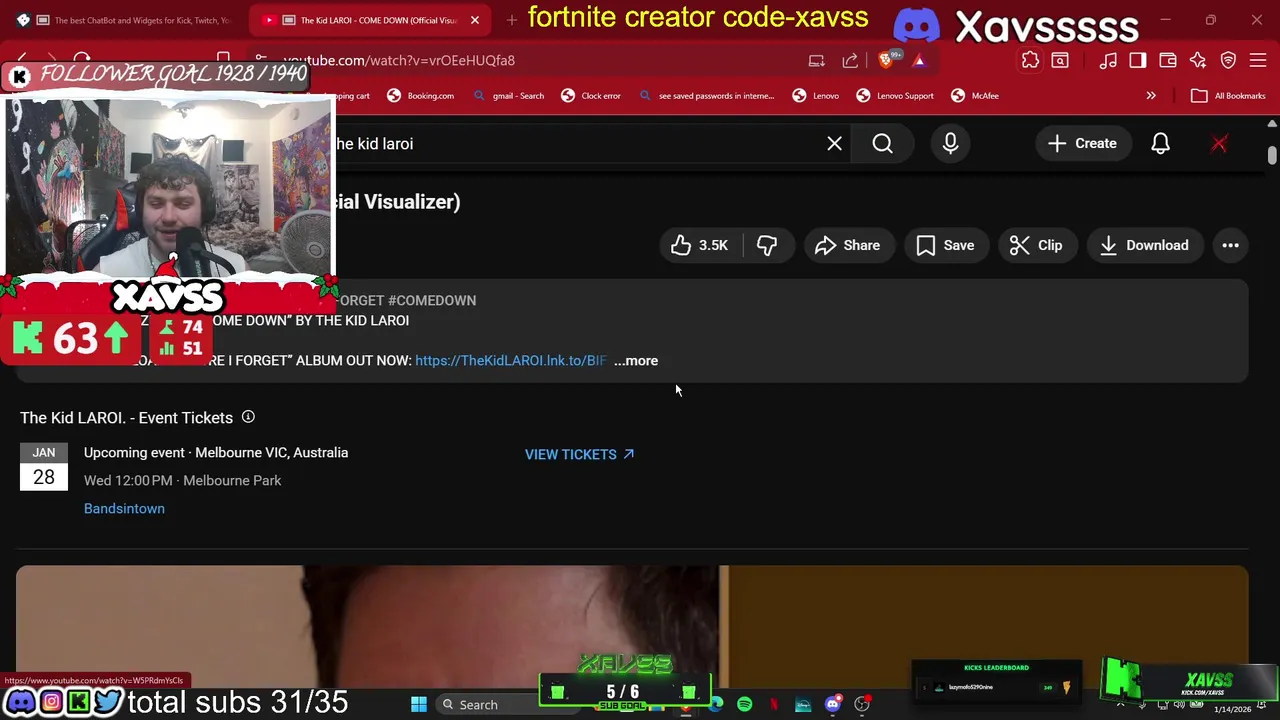Open more actions three-dot menu
This screenshot has width=1280, height=720.
tap(1231, 245)
